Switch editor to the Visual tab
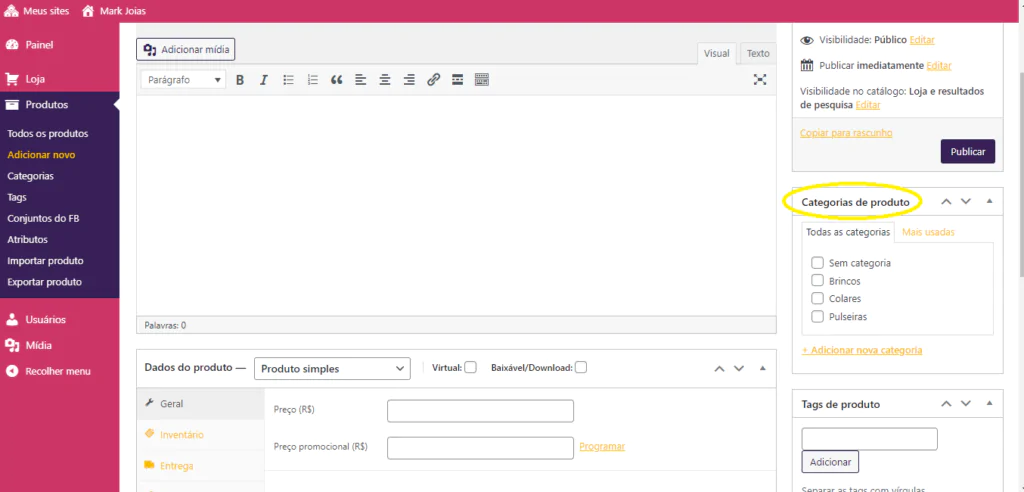The image size is (1024, 492). [716, 54]
